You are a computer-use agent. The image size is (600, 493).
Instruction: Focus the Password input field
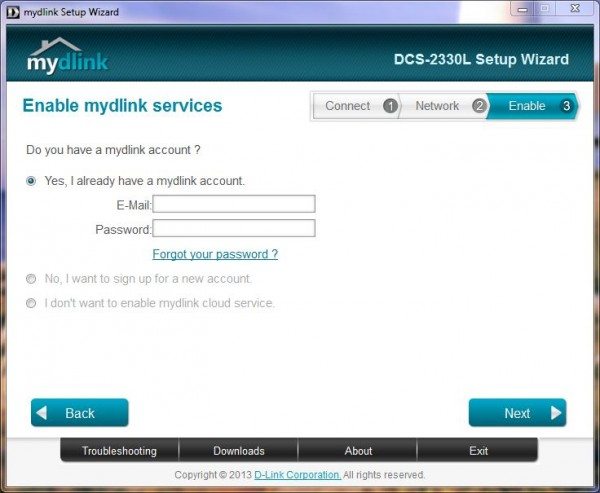pos(234,229)
